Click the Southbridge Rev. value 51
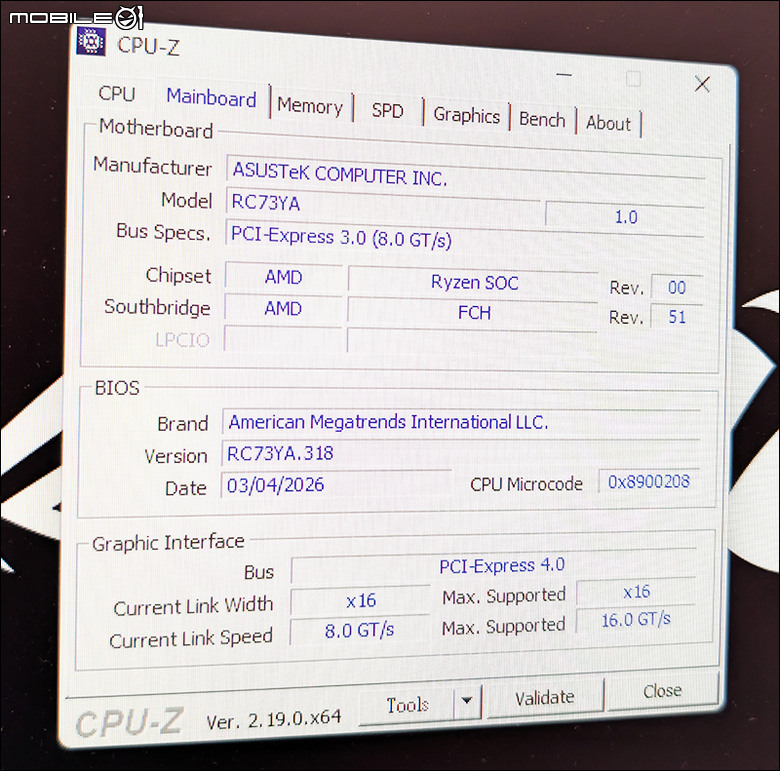Image resolution: width=780 pixels, height=771 pixels. pyautogui.click(x=677, y=317)
